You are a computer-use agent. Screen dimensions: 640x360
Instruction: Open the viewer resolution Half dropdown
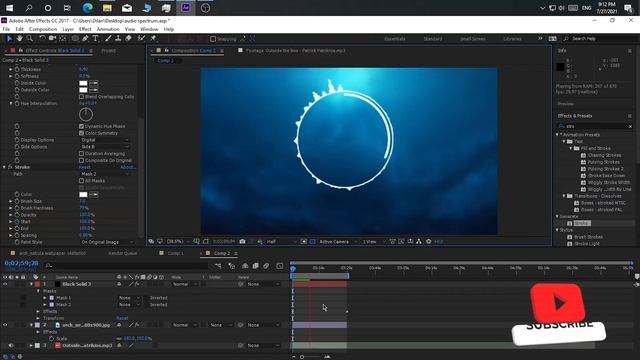tap(281, 242)
